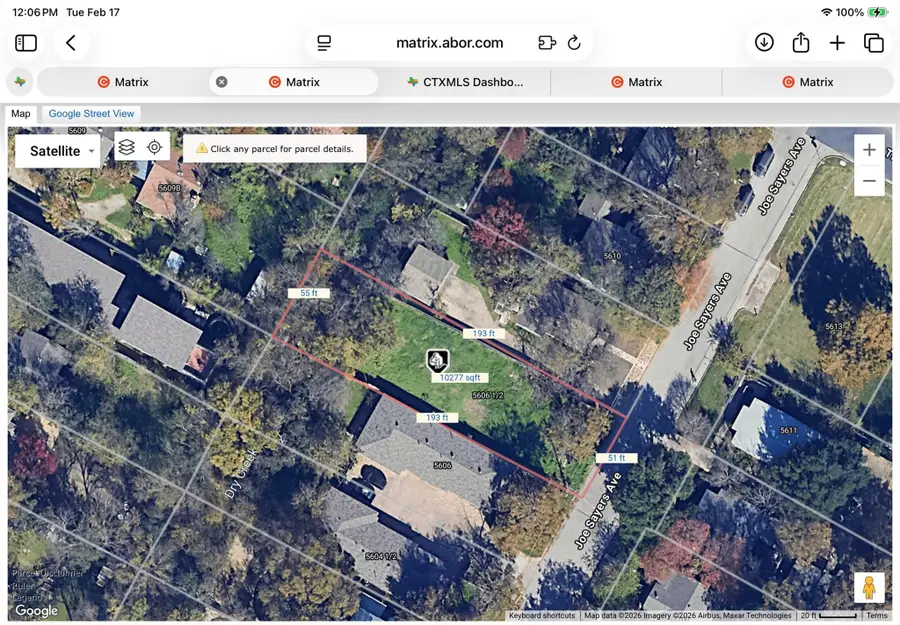Click the locate target icon
Screen dimensions: 900x625
(x=154, y=147)
